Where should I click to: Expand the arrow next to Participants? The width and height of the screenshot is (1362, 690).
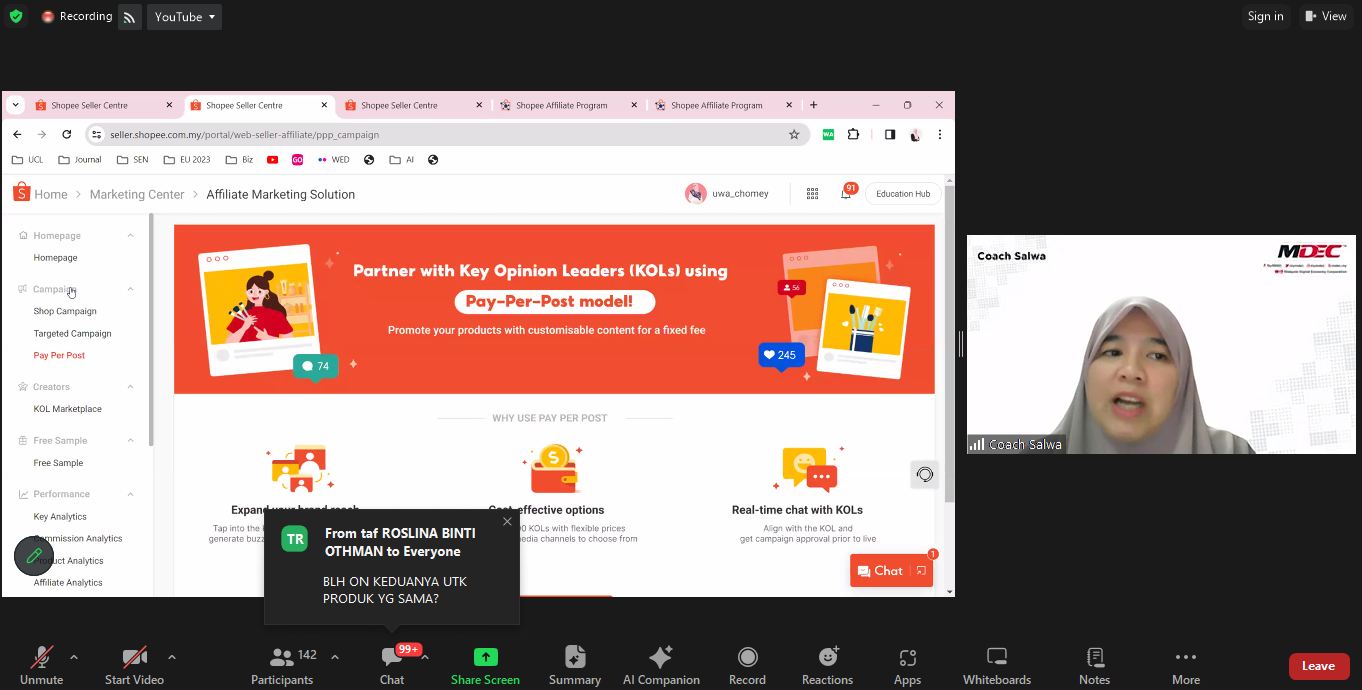point(334,657)
